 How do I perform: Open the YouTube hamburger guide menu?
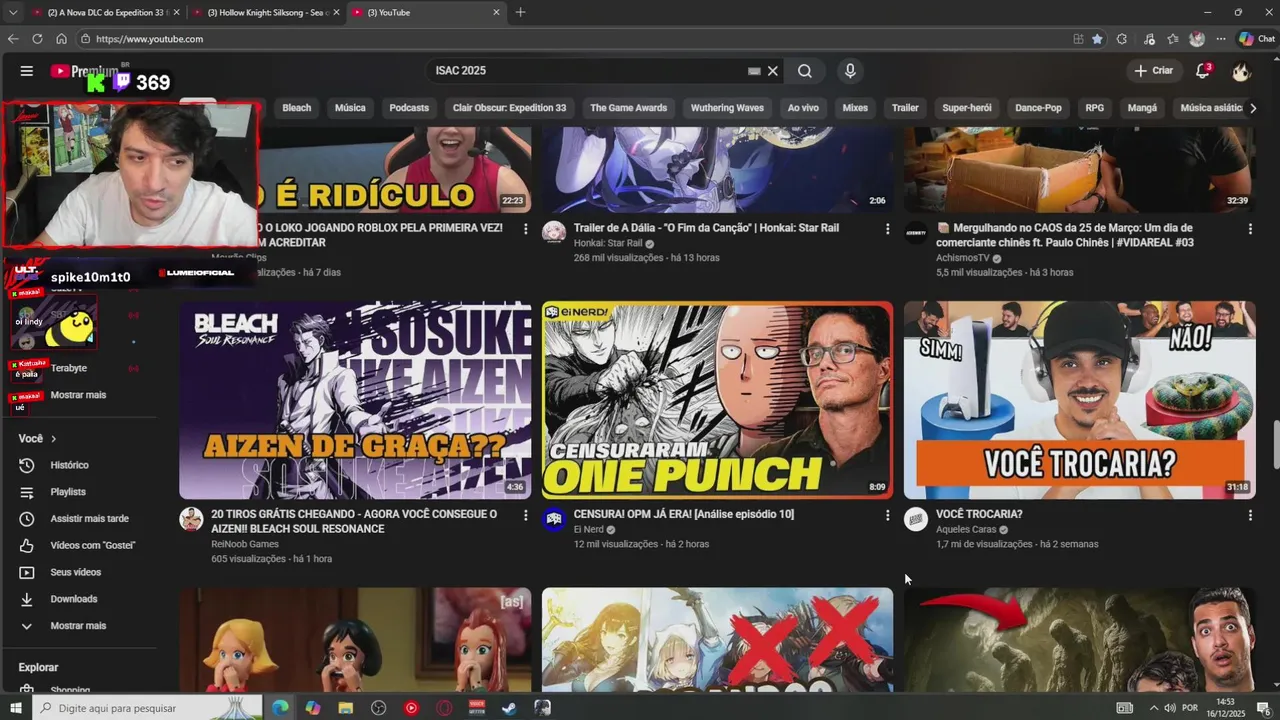pyautogui.click(x=27, y=71)
